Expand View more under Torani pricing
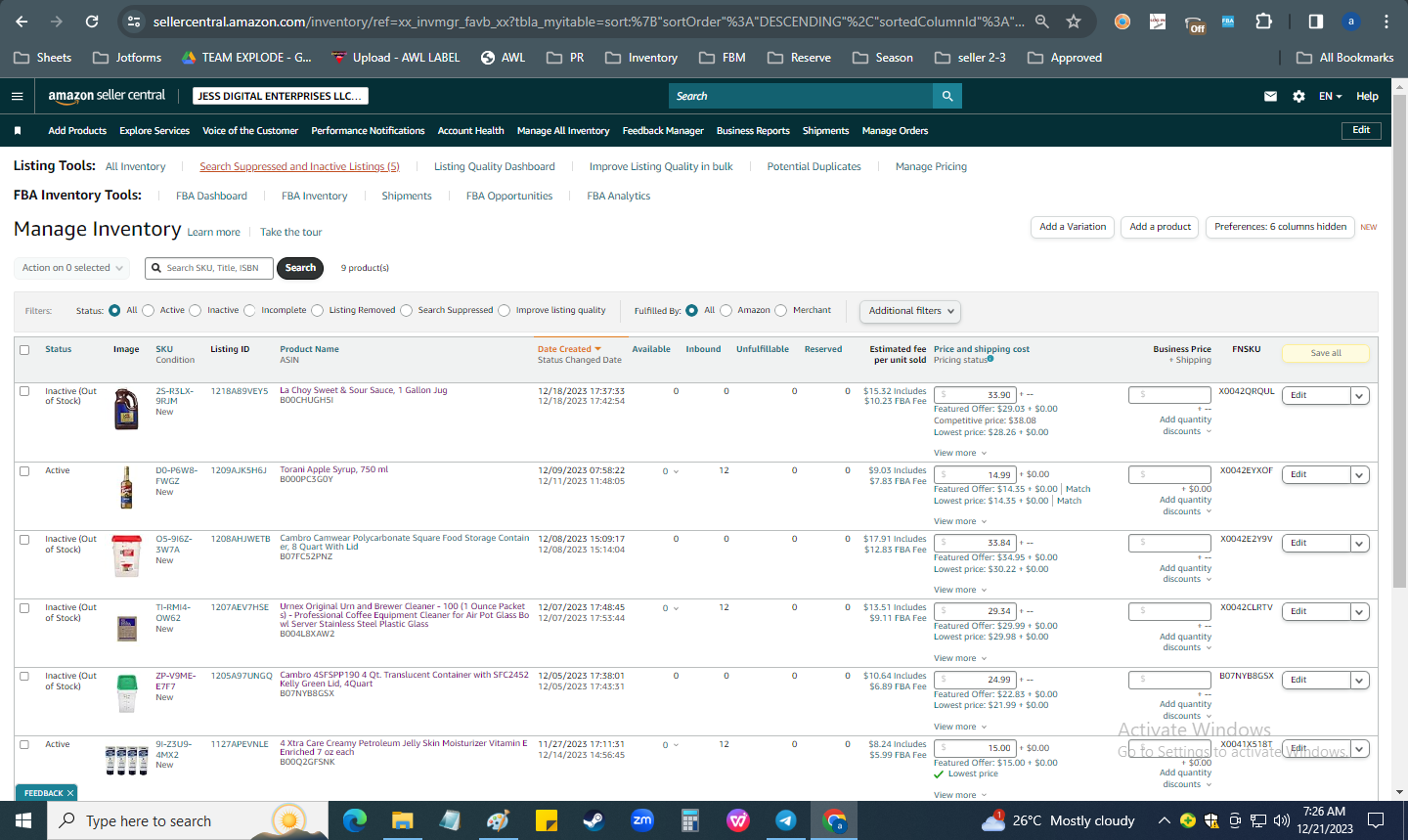This screenshot has width=1408, height=840. (x=960, y=521)
